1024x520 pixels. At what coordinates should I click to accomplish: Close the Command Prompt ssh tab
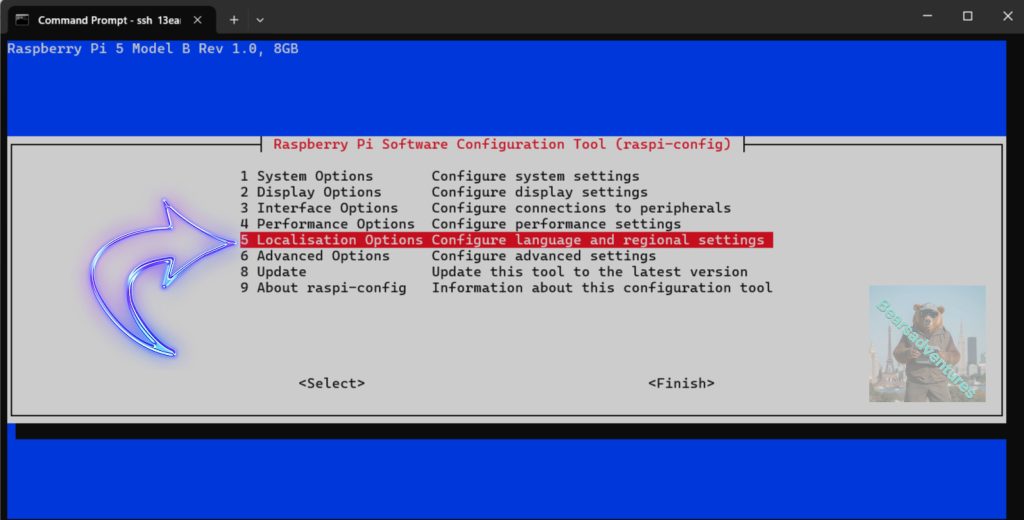(198, 20)
